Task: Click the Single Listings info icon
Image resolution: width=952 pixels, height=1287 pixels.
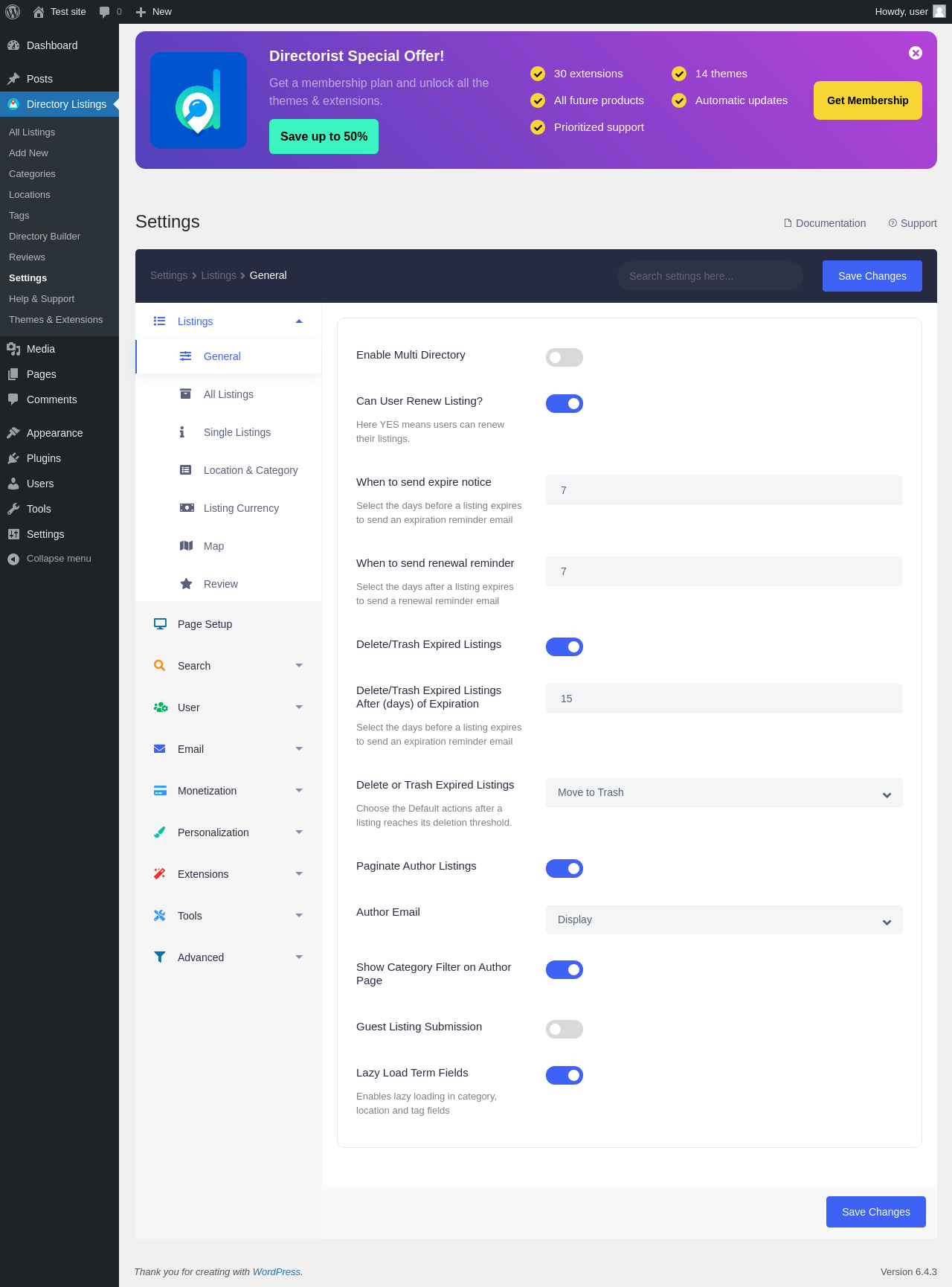Action: point(182,432)
